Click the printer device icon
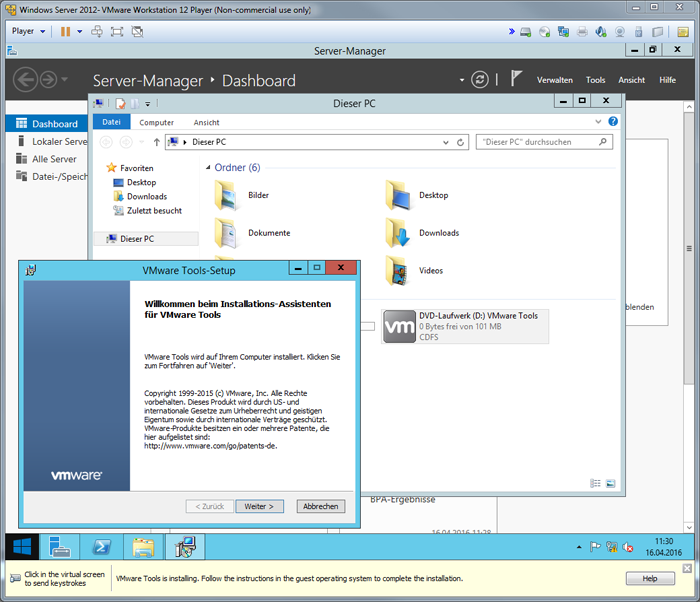 click(582, 32)
